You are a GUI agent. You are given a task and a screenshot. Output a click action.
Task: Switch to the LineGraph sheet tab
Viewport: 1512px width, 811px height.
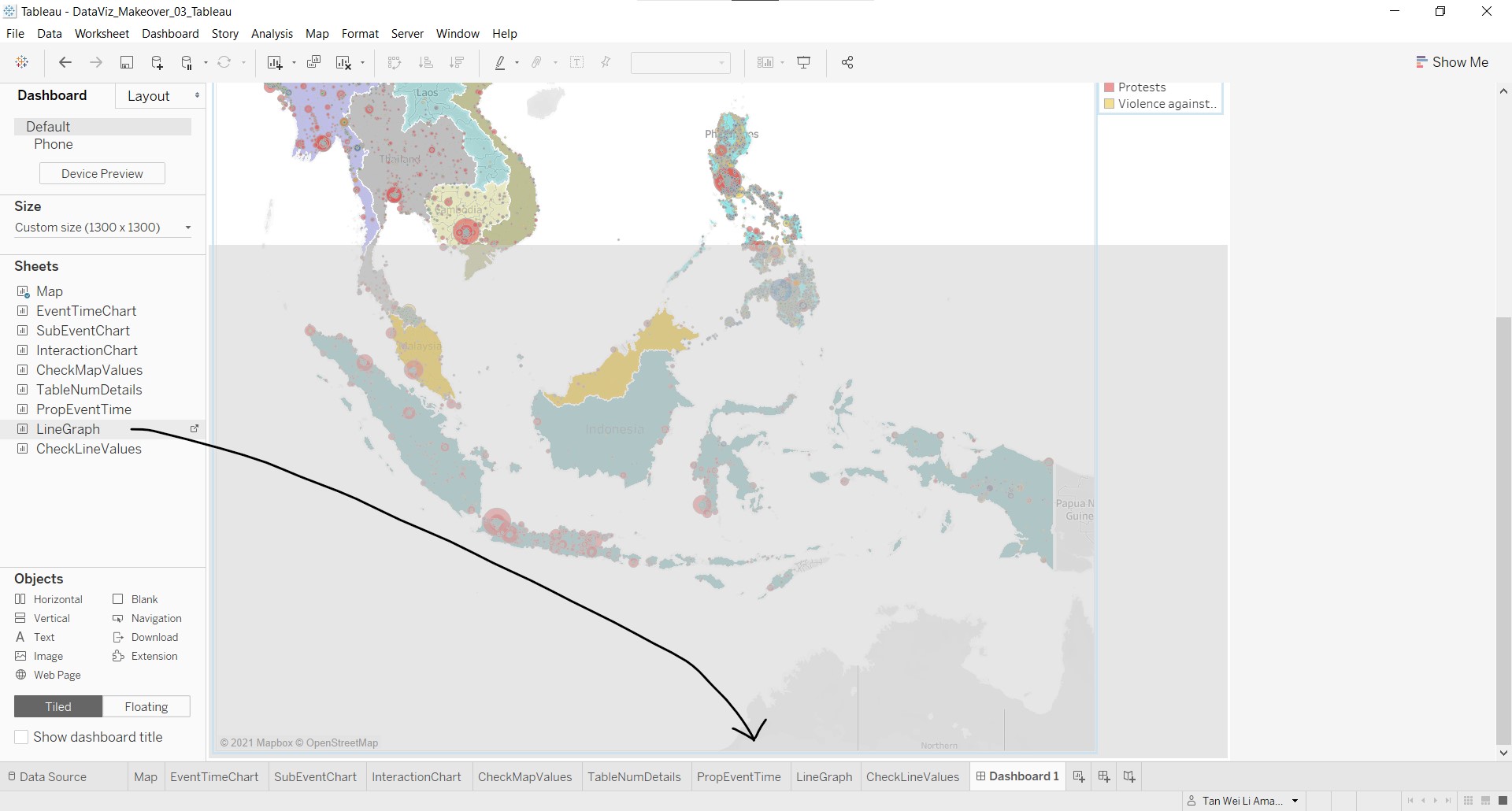[824, 777]
